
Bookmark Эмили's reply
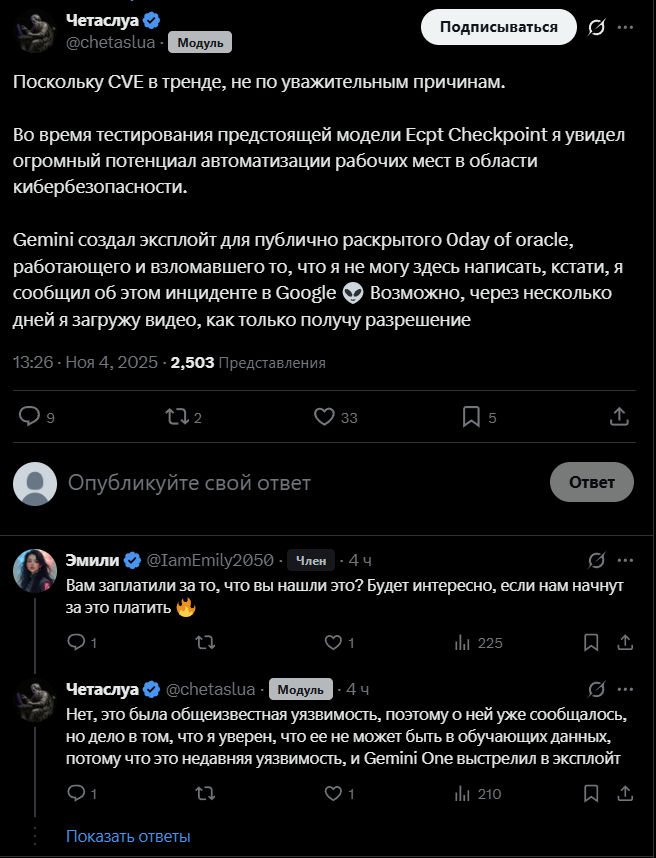click(590, 642)
